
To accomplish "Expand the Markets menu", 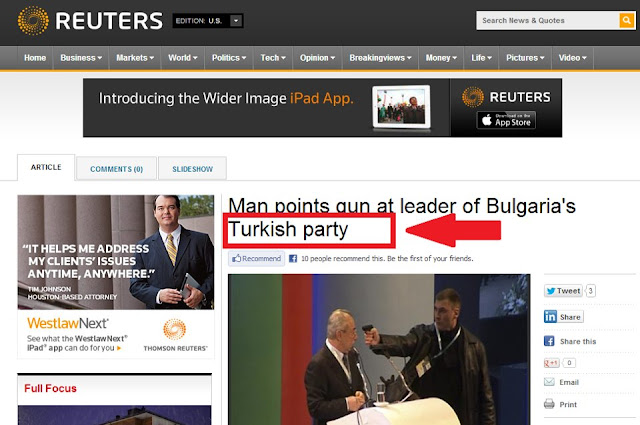I will coord(135,58).
